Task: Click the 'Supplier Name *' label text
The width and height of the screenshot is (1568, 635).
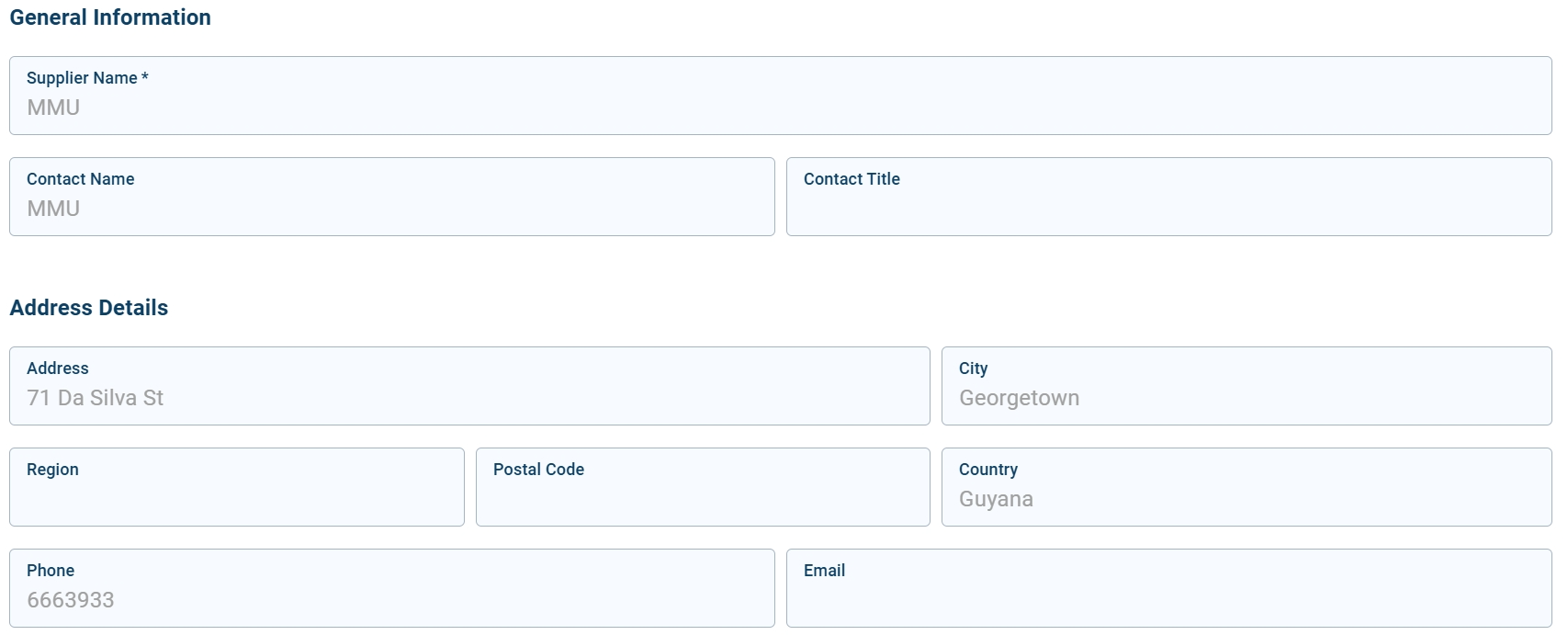Action: pyautogui.click(x=87, y=78)
